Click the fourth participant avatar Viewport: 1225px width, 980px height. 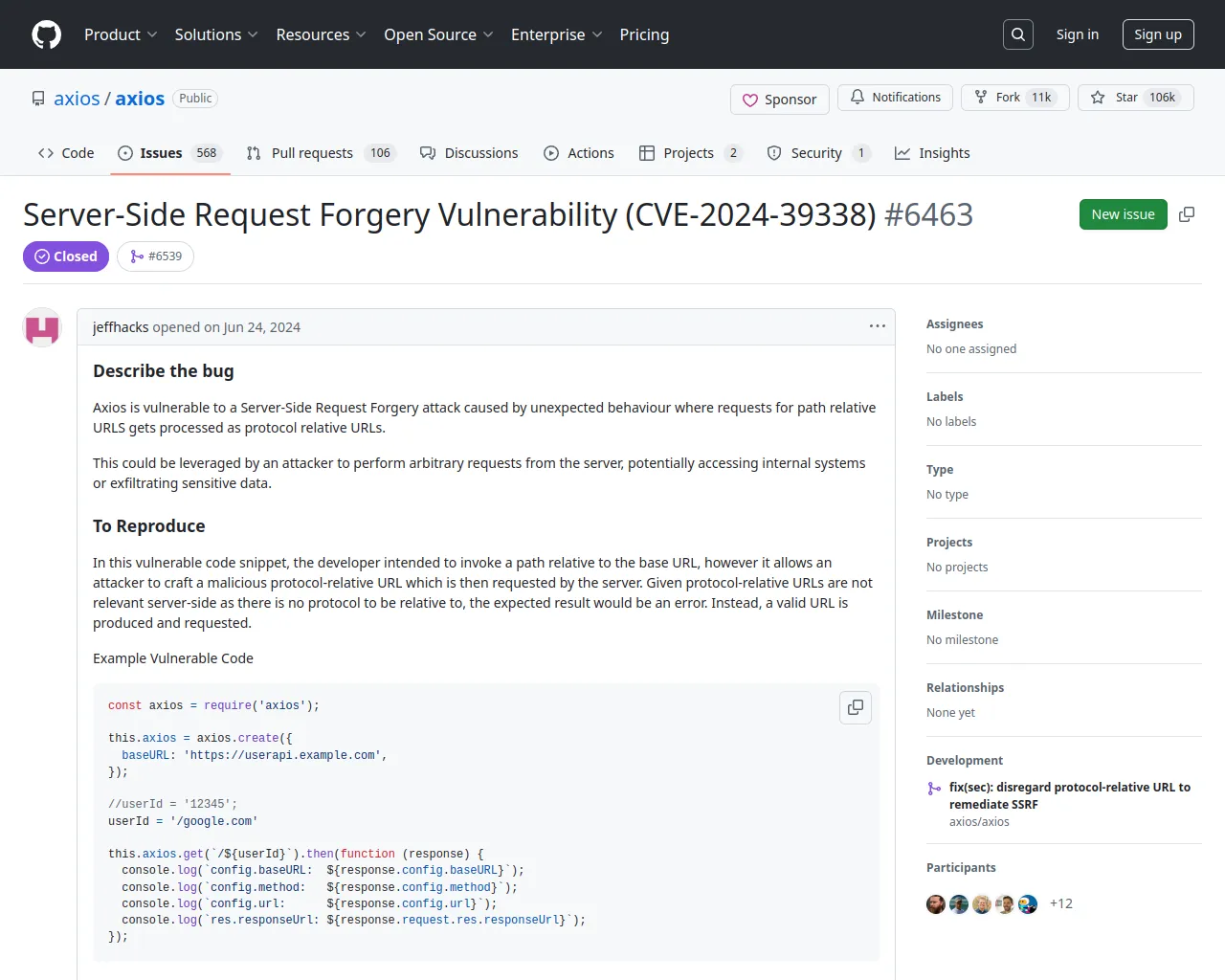1005,904
